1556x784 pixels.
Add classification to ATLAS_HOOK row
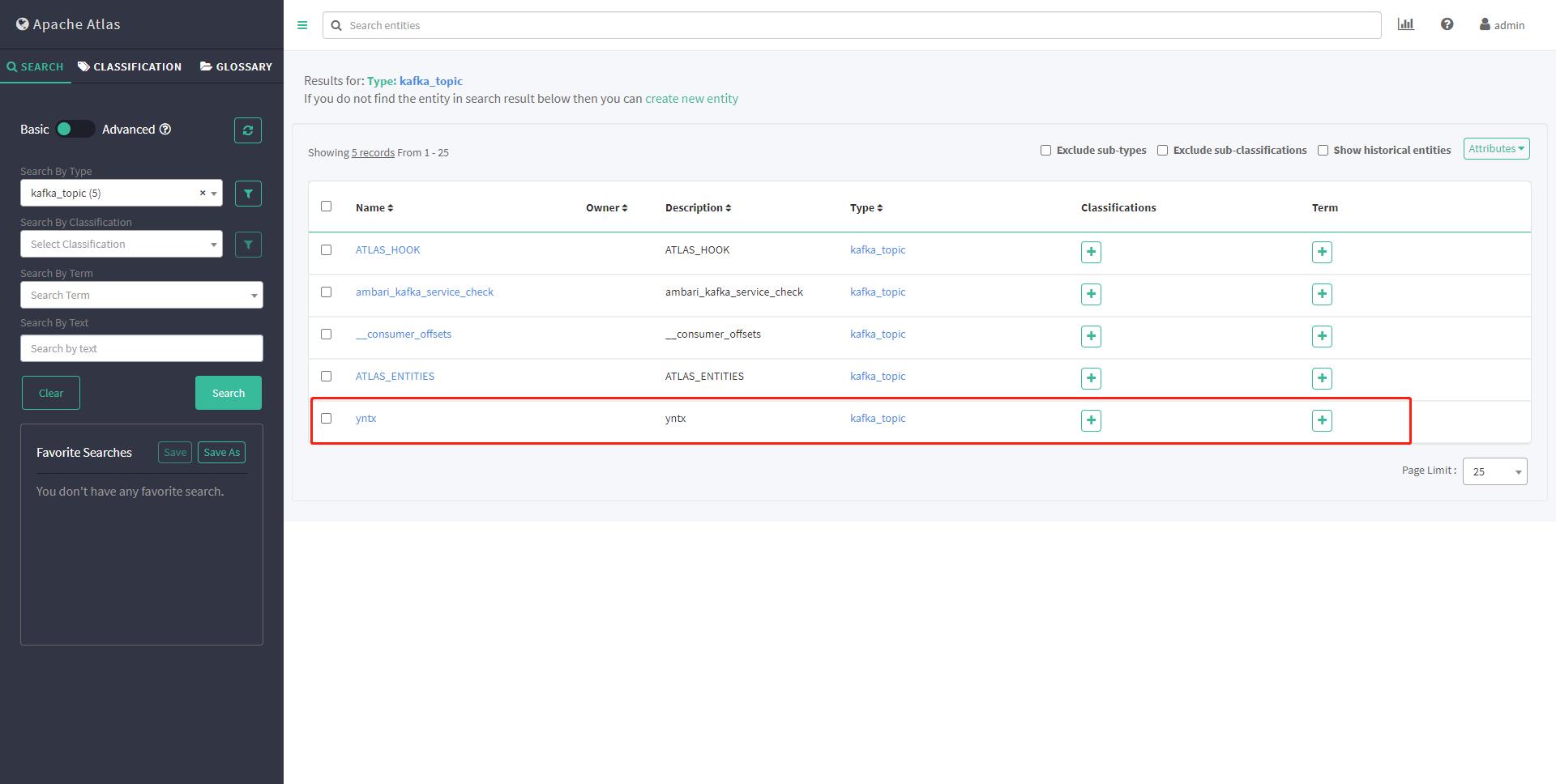coord(1091,252)
